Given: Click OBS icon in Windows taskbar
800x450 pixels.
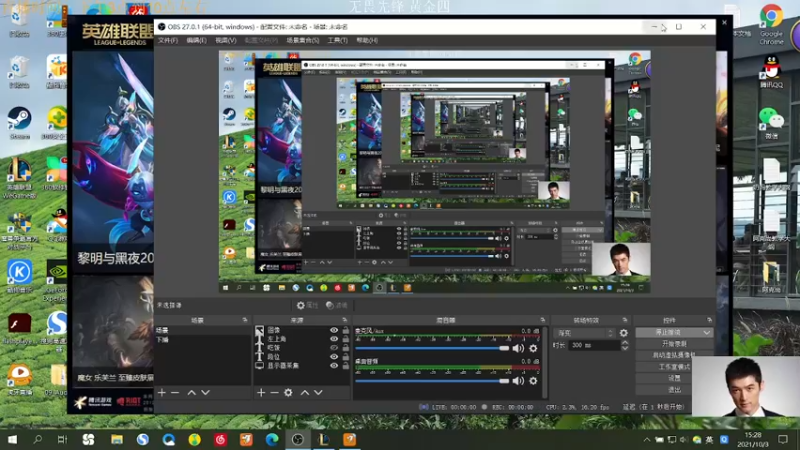Looking at the screenshot, I should point(298,439).
